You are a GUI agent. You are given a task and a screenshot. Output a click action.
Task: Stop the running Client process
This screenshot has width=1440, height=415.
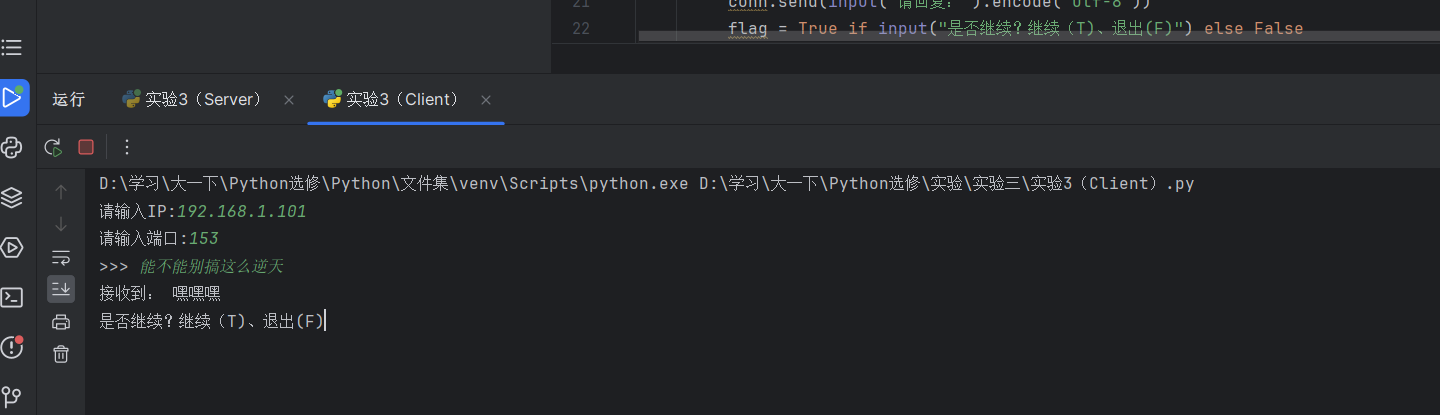click(86, 147)
